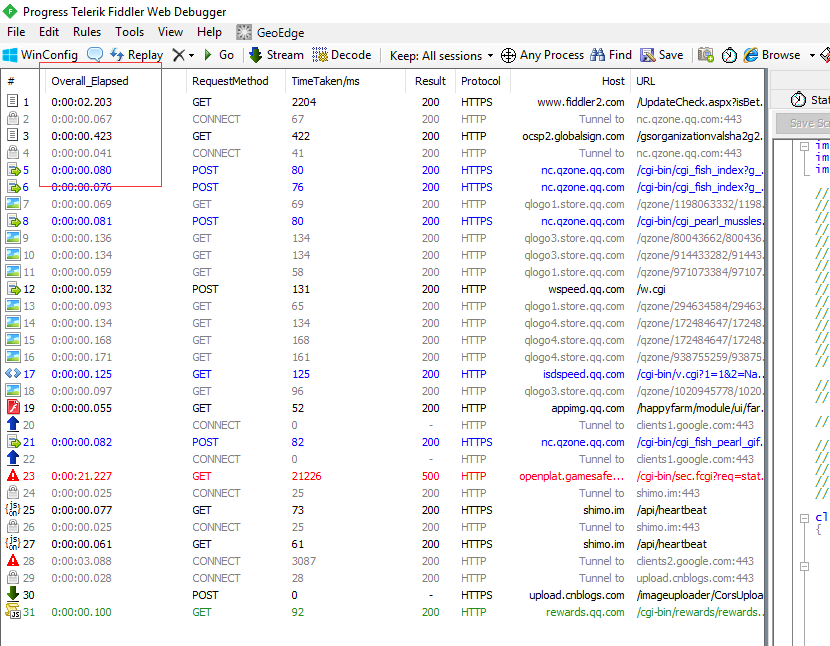Click rewards.qq.com host cell

click(585, 612)
